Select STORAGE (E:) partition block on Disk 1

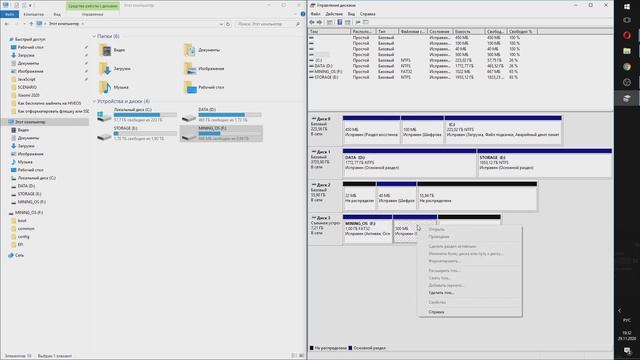pos(544,163)
